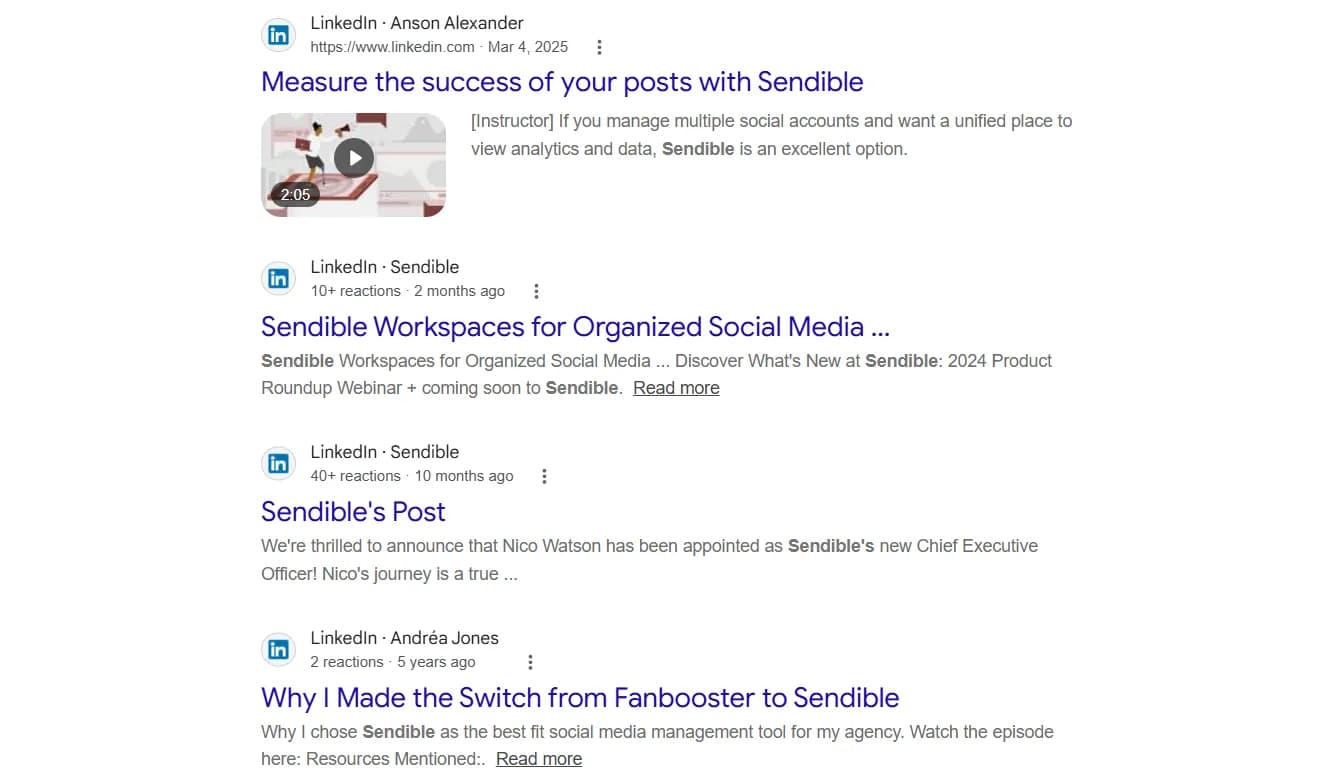Click 'LinkedIn · Anson Alexander' source label
The height and width of the screenshot is (774, 1330).
pyautogui.click(x=417, y=23)
